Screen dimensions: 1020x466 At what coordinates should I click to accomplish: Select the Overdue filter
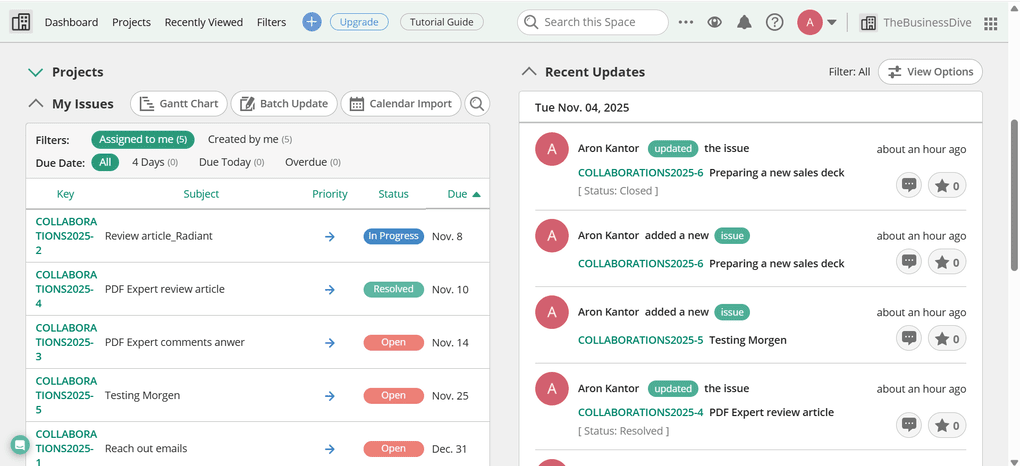click(313, 162)
